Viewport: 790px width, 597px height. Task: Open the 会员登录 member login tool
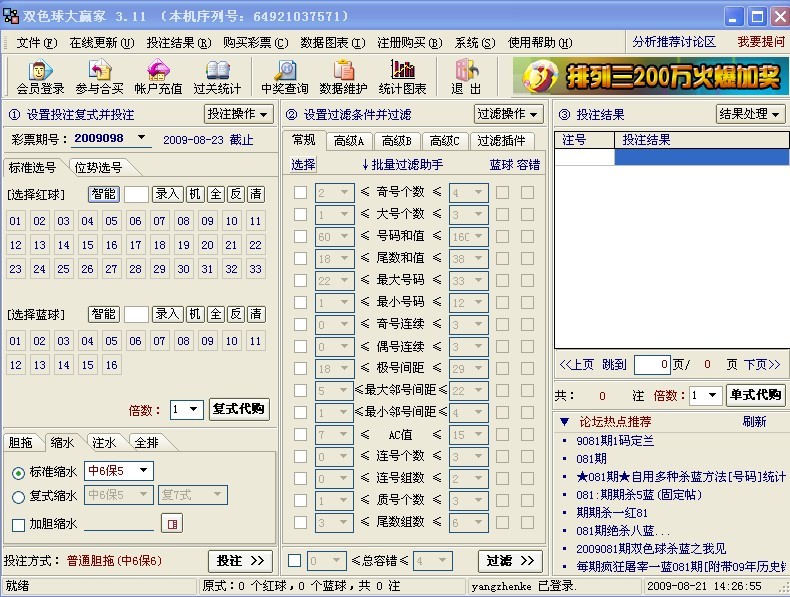point(40,77)
